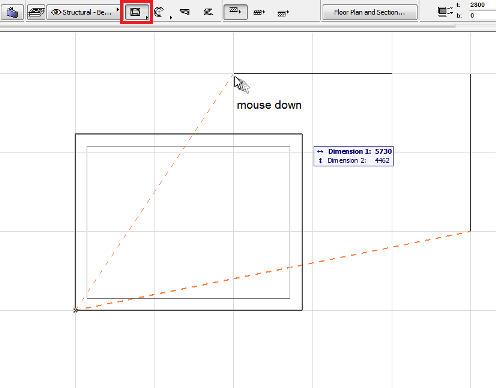Select the curved wall geometry method

coord(159,12)
